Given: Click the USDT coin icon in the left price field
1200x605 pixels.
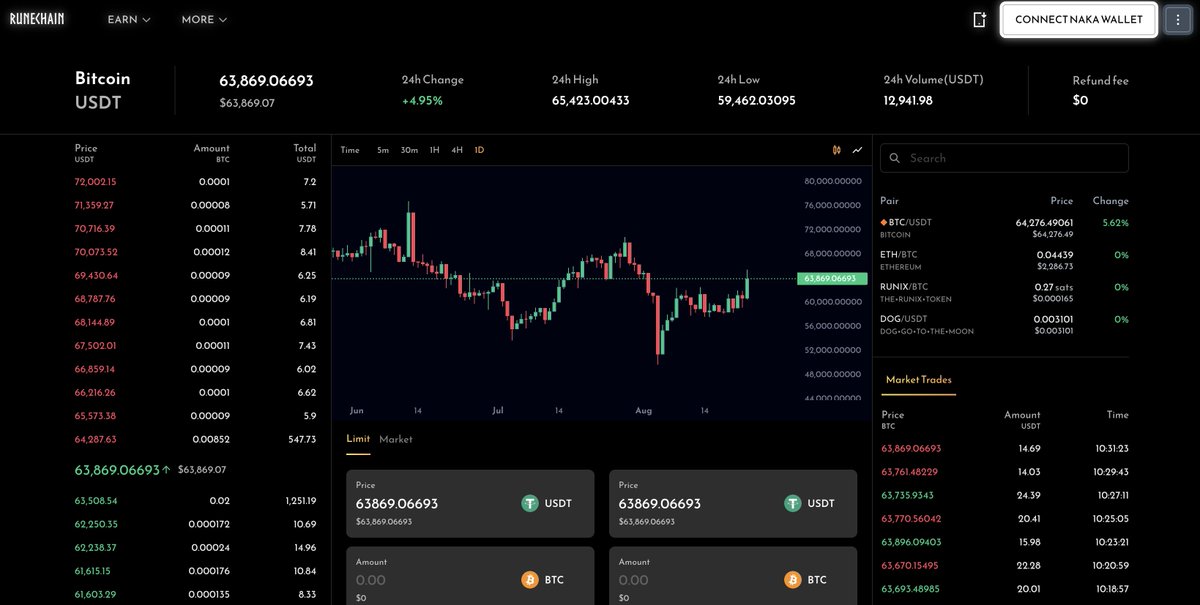Looking at the screenshot, I should pos(531,503).
